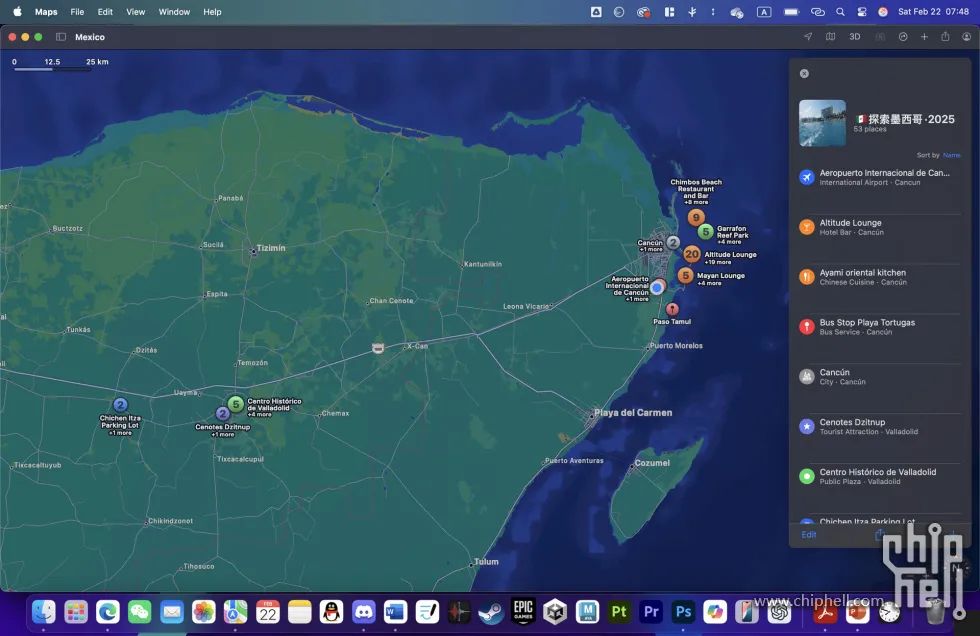Click the Edit link in guide panel
980x636 pixels.
coord(809,535)
